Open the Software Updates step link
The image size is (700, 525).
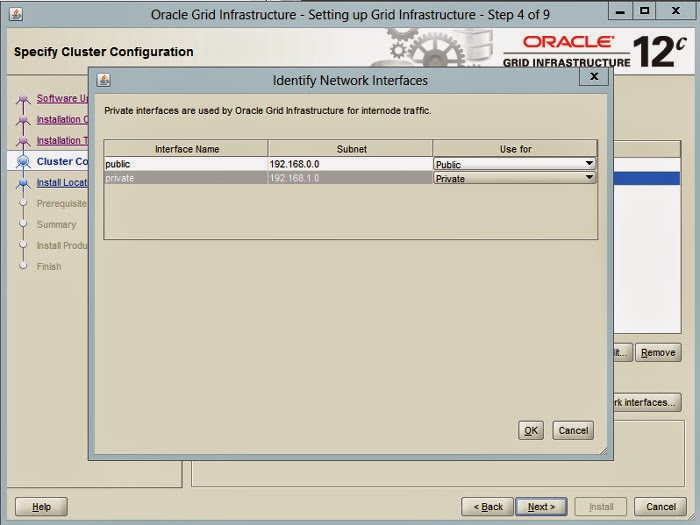click(62, 98)
